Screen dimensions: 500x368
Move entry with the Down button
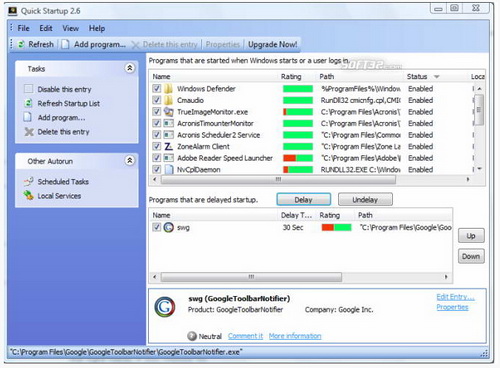[x=471, y=256]
